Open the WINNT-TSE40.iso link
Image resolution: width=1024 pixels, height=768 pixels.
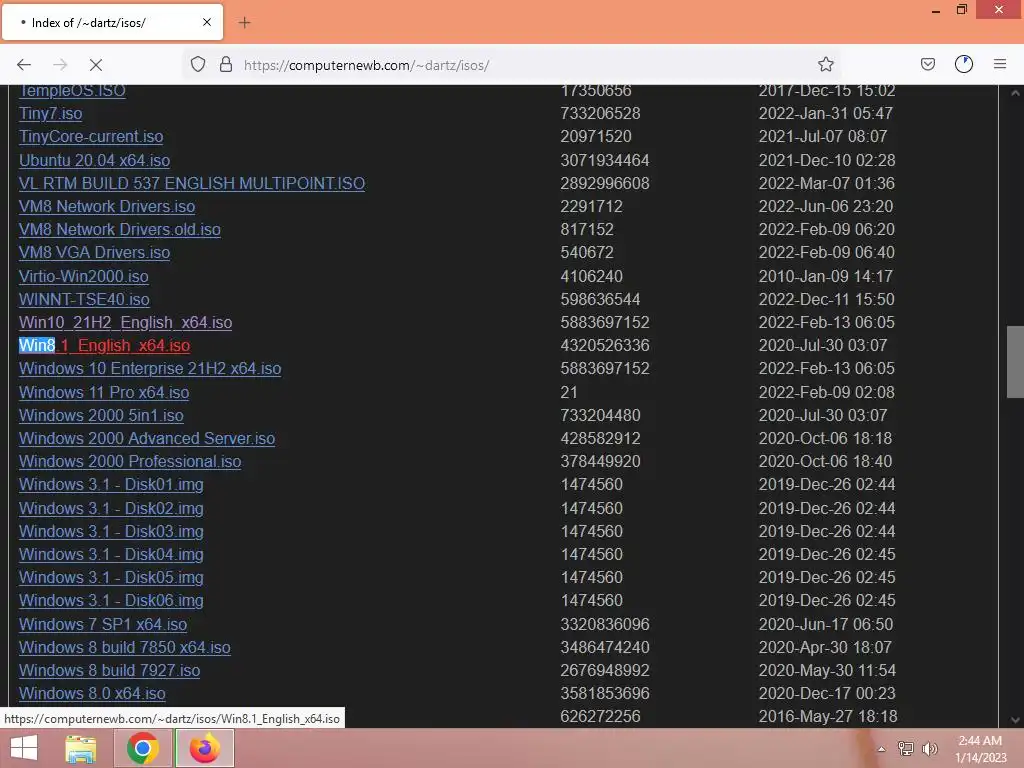click(84, 300)
